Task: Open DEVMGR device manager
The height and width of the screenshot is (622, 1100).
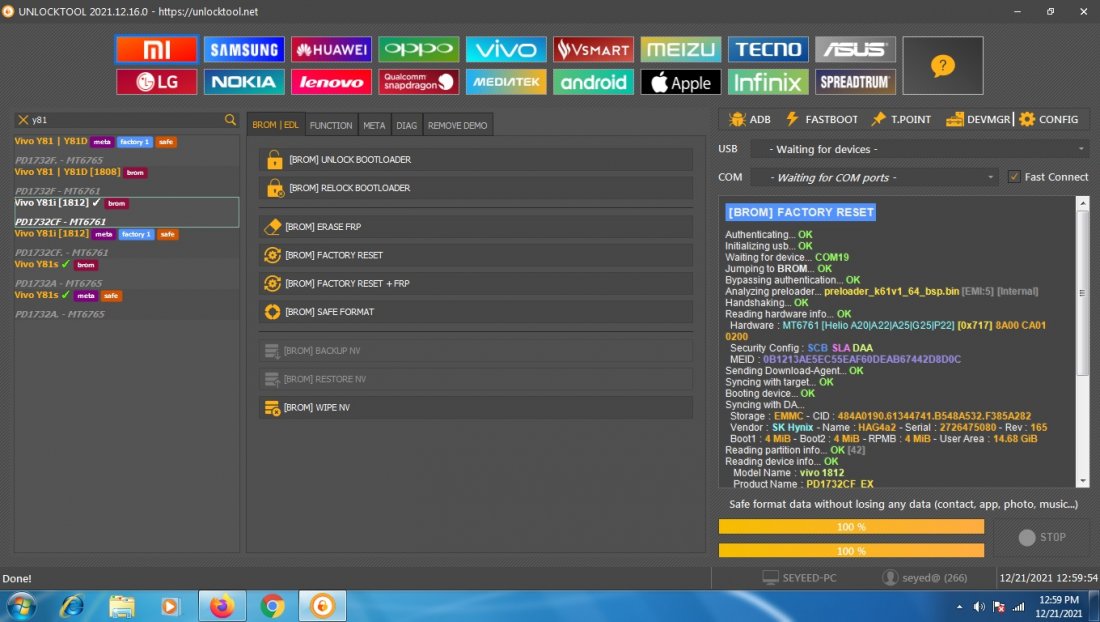Action: click(x=978, y=119)
